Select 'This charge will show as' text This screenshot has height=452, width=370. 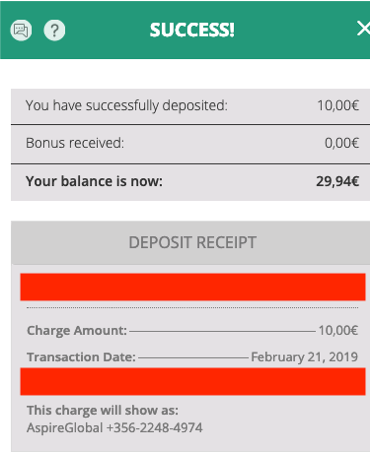pos(103,410)
